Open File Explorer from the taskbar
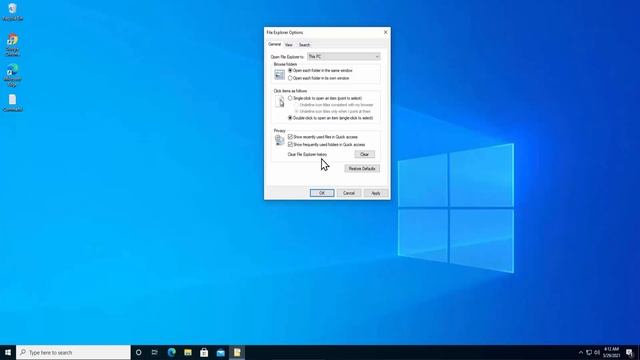The image size is (640, 360). coord(188,352)
